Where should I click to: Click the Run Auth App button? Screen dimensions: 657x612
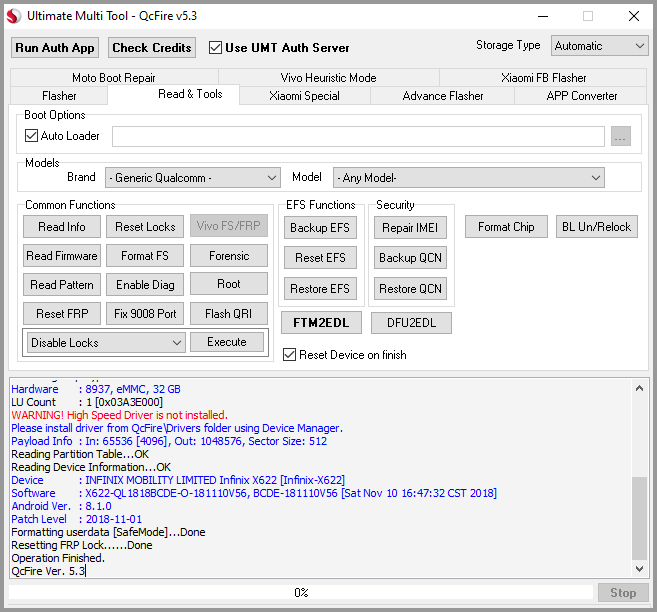pyautogui.click(x=55, y=48)
